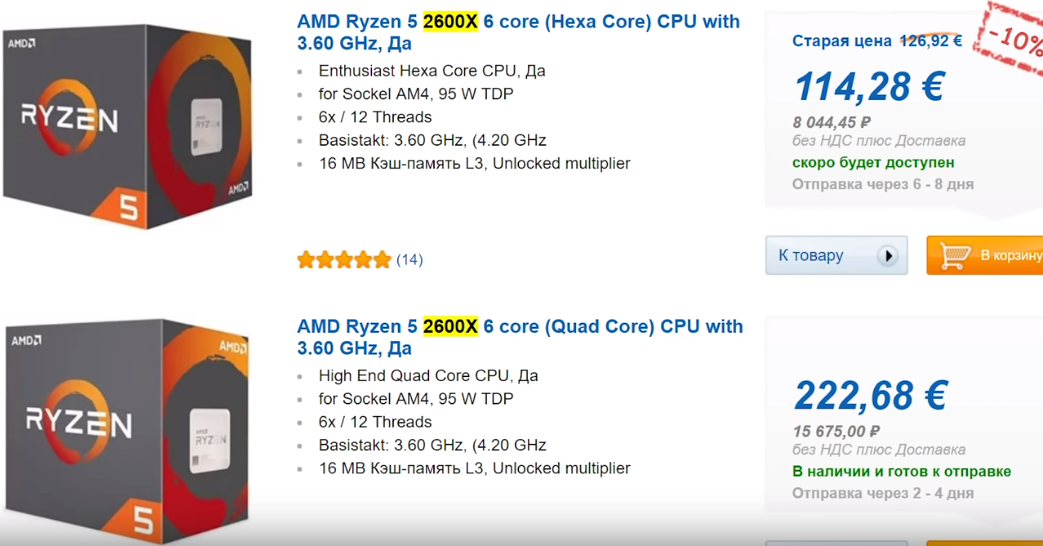Click the AMD logo on the first Ryzen box
The width and height of the screenshot is (1043, 546).
pyautogui.click(x=23, y=43)
